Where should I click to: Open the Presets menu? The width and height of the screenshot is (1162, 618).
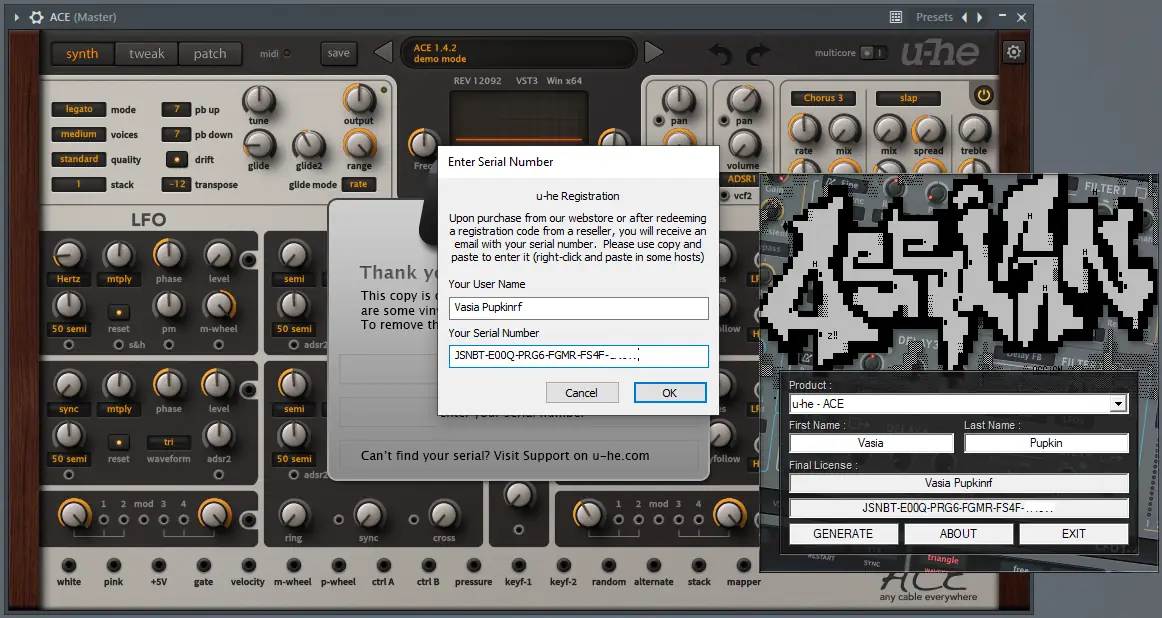pos(934,17)
